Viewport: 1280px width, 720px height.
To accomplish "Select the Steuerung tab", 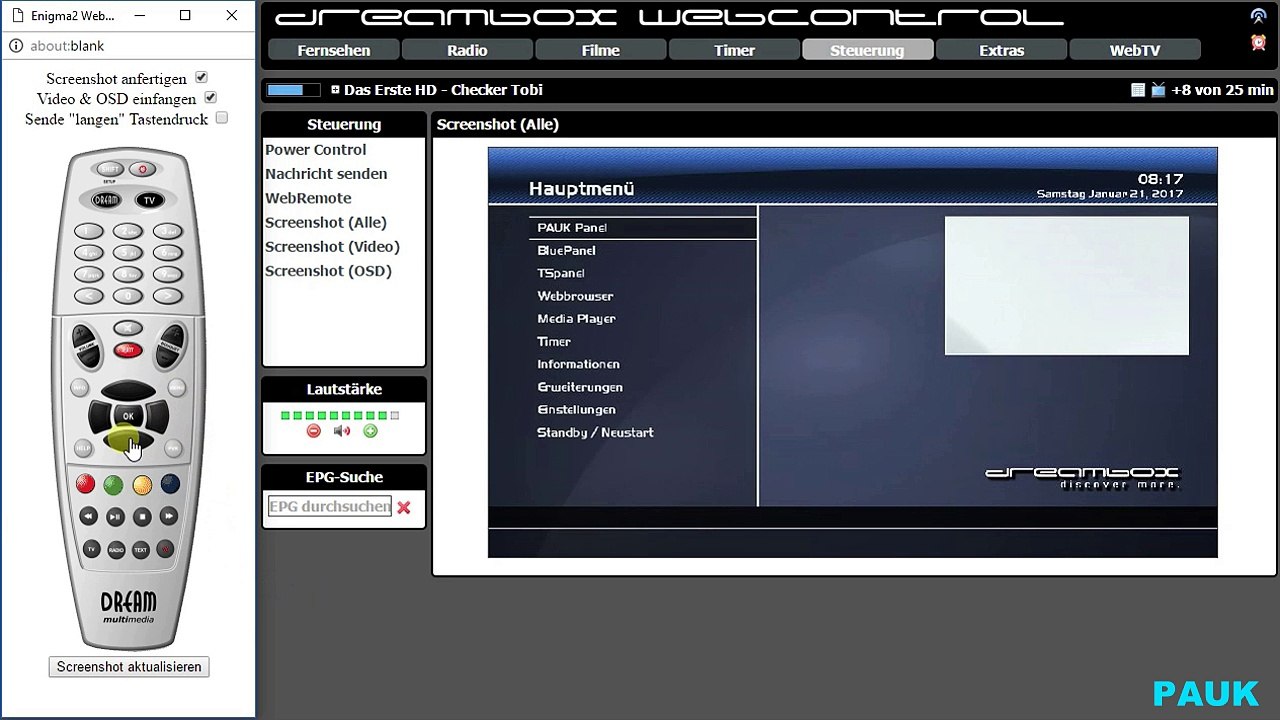I will (867, 50).
